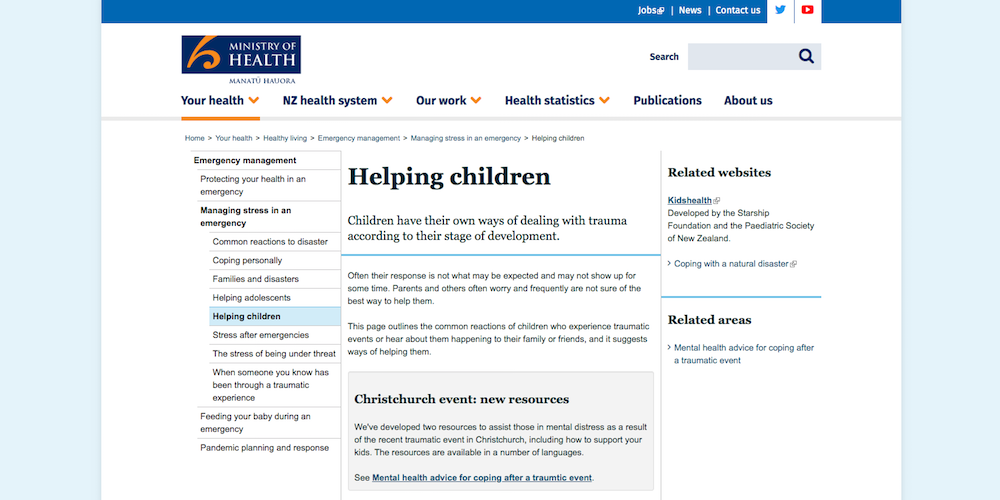Open the Contact us link
This screenshot has width=1000, height=500.
pyautogui.click(x=738, y=11)
